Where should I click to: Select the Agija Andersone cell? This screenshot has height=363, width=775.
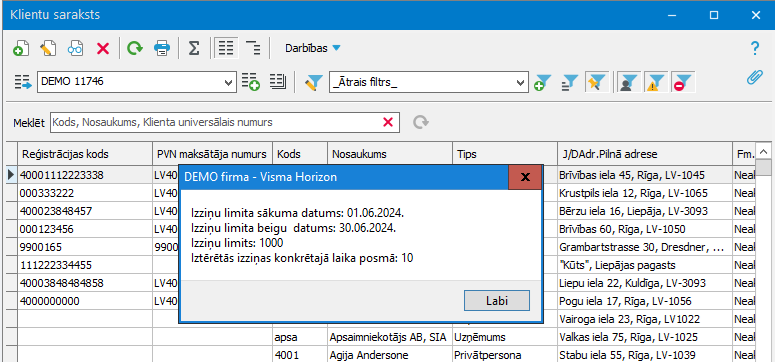390,355
